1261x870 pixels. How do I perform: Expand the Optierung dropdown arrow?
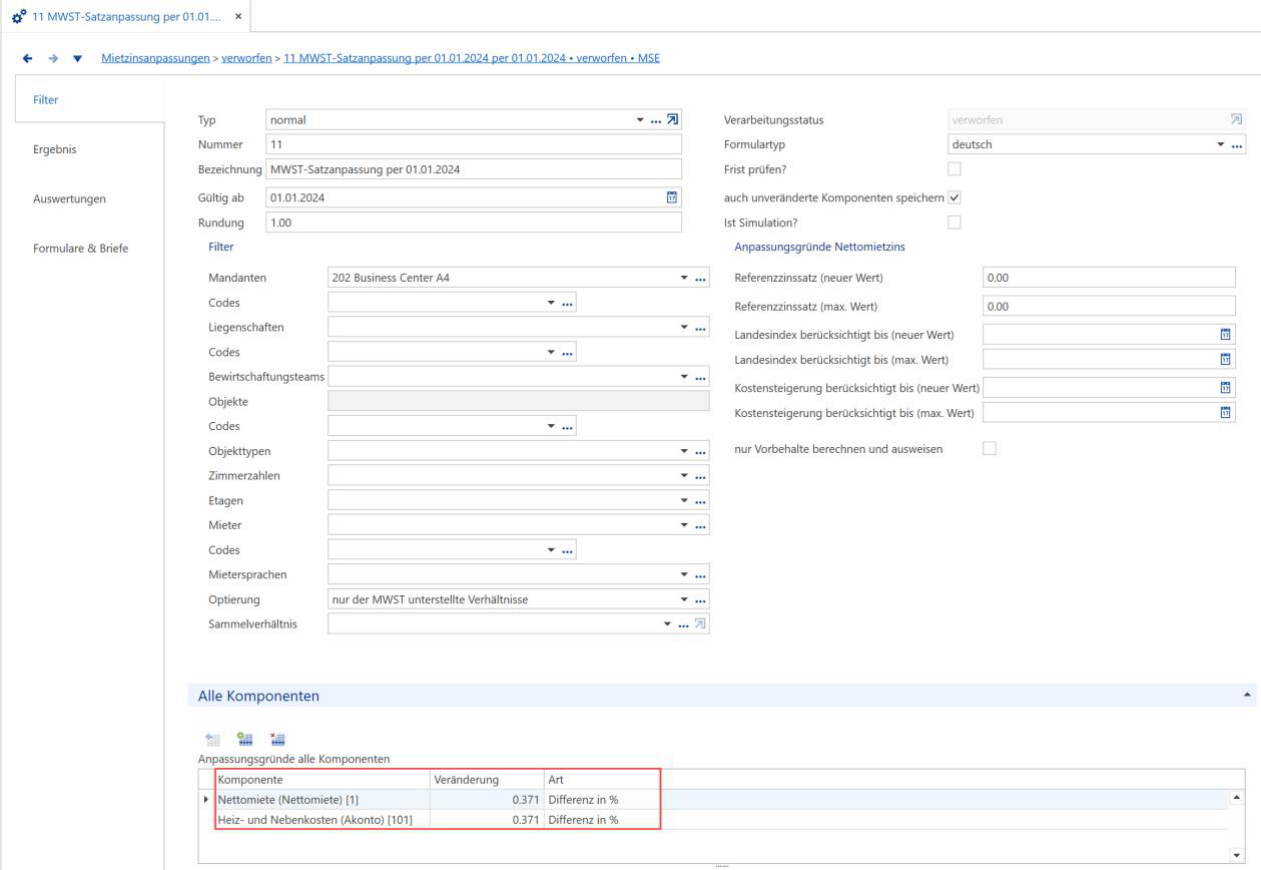pos(685,600)
